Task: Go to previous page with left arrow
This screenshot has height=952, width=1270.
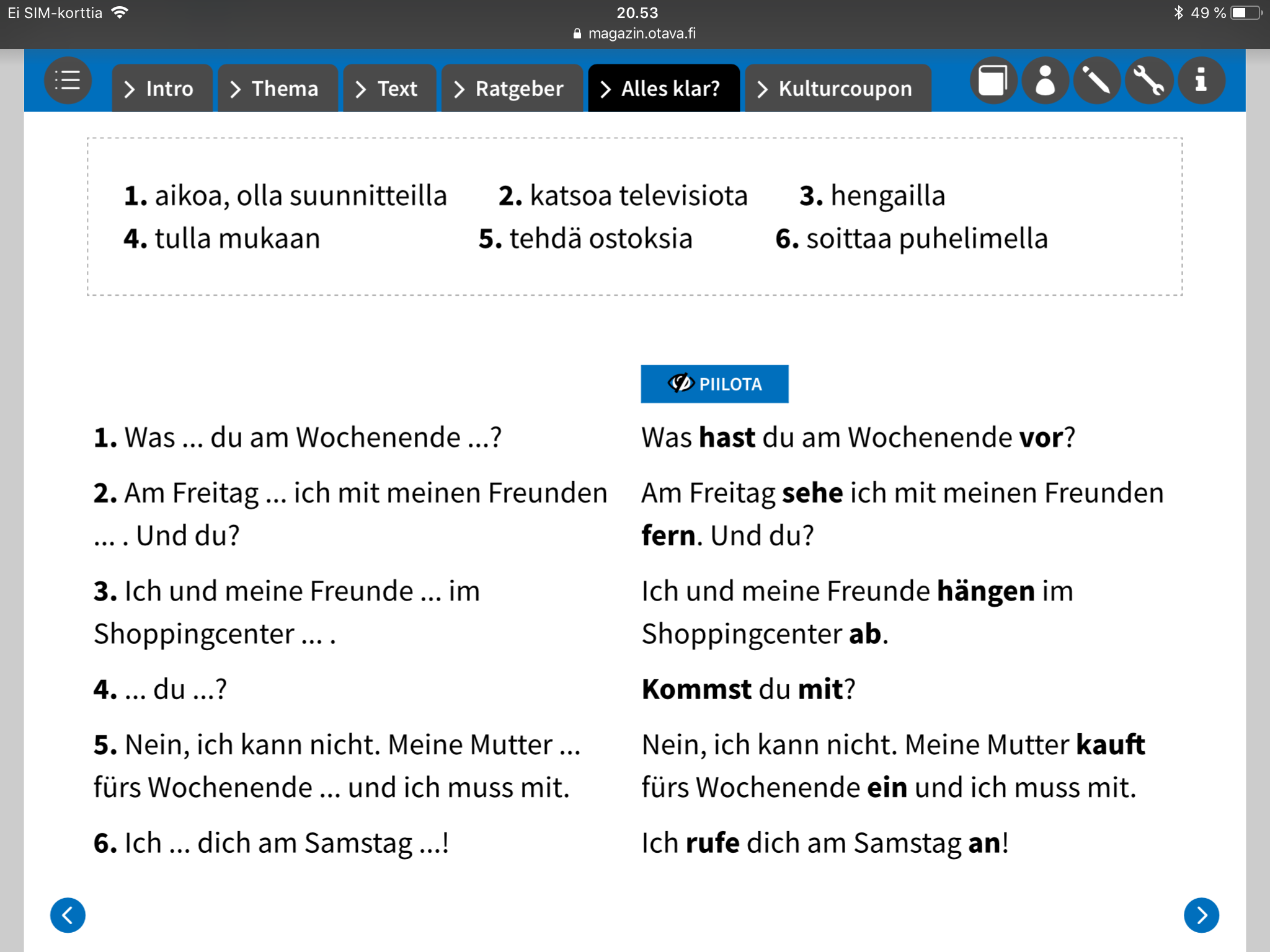Action: [x=68, y=915]
